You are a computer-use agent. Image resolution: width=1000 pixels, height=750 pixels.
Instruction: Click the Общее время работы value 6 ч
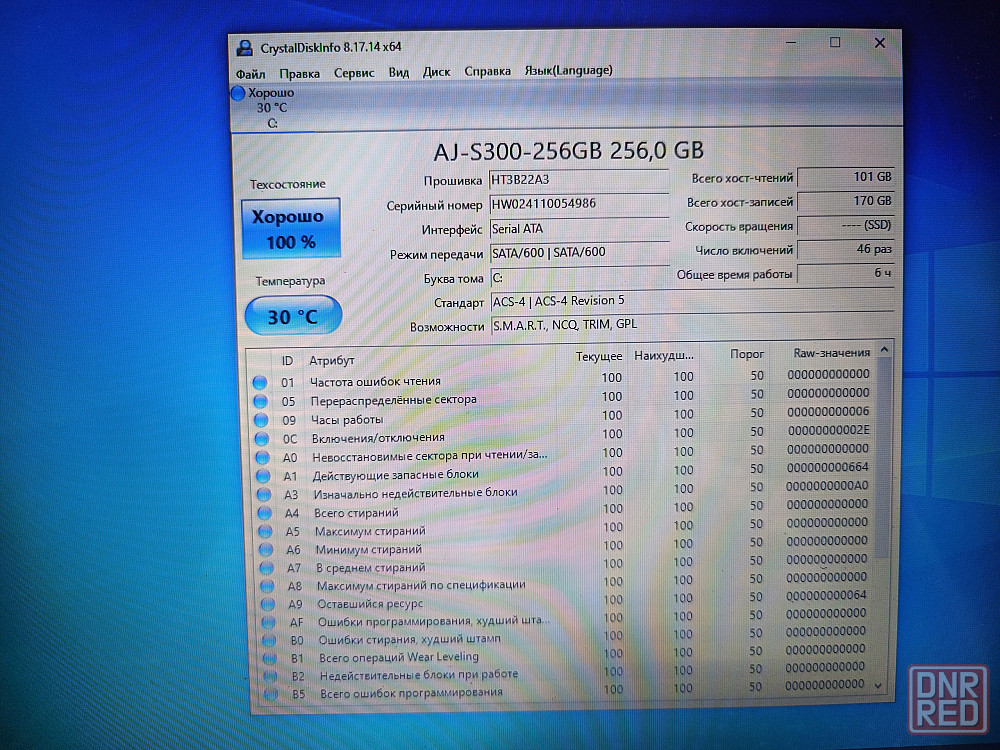pos(846,274)
